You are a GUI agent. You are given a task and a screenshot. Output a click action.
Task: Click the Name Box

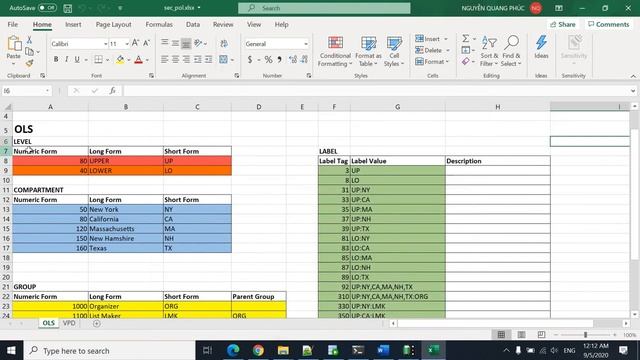coord(27,91)
